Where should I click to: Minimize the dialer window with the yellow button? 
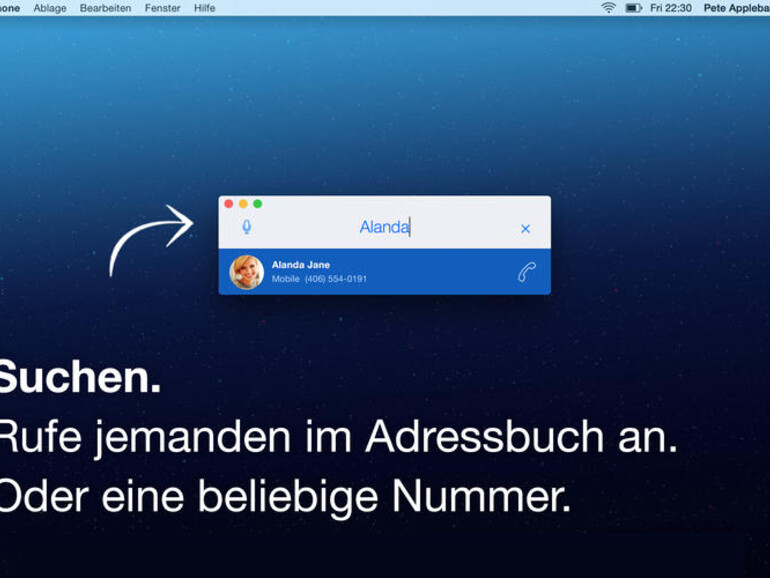click(x=243, y=204)
